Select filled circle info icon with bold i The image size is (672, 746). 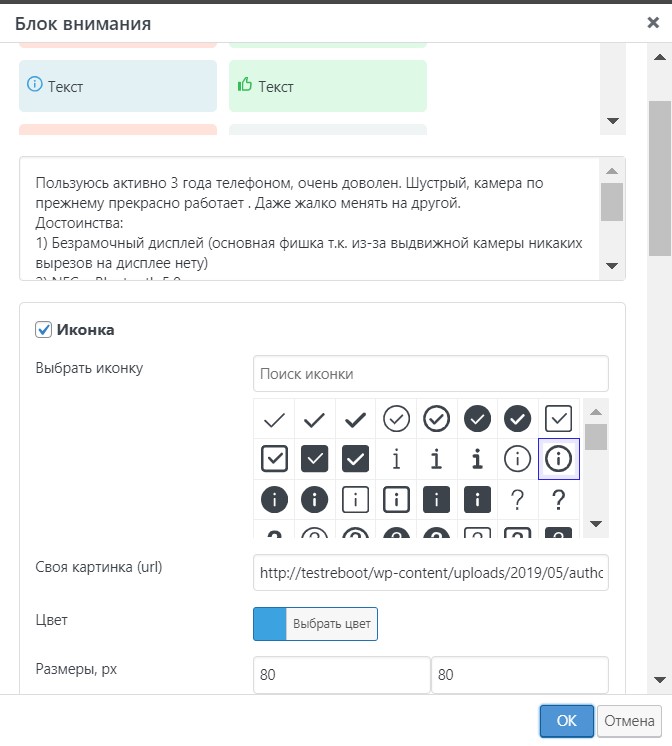pos(315,500)
